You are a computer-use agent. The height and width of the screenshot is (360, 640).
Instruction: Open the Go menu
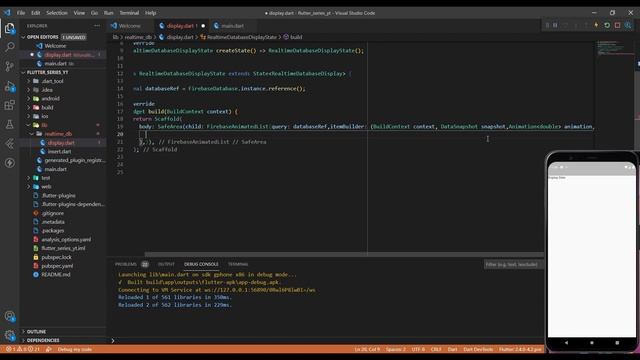94,13
